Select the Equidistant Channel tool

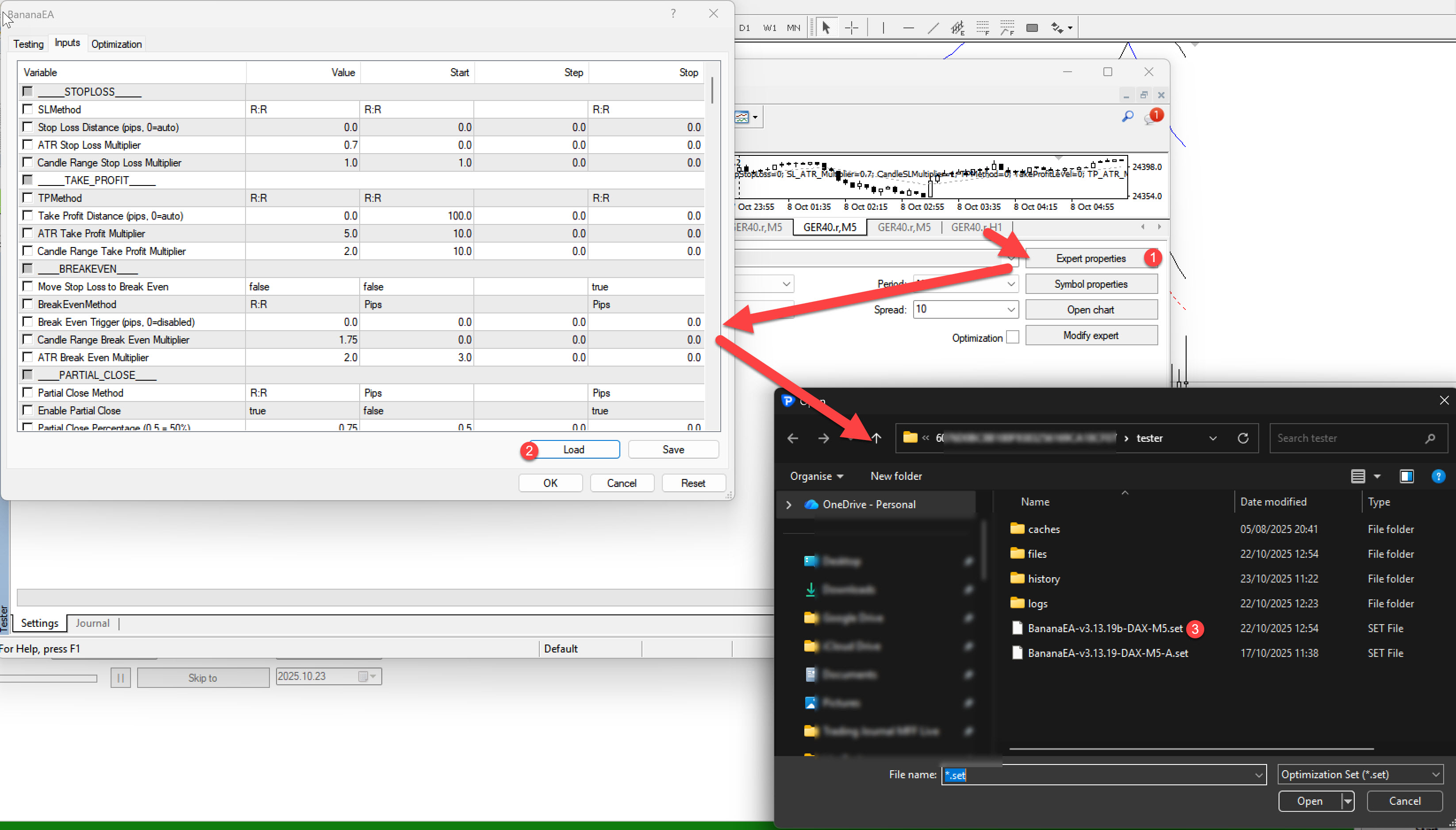point(957,27)
